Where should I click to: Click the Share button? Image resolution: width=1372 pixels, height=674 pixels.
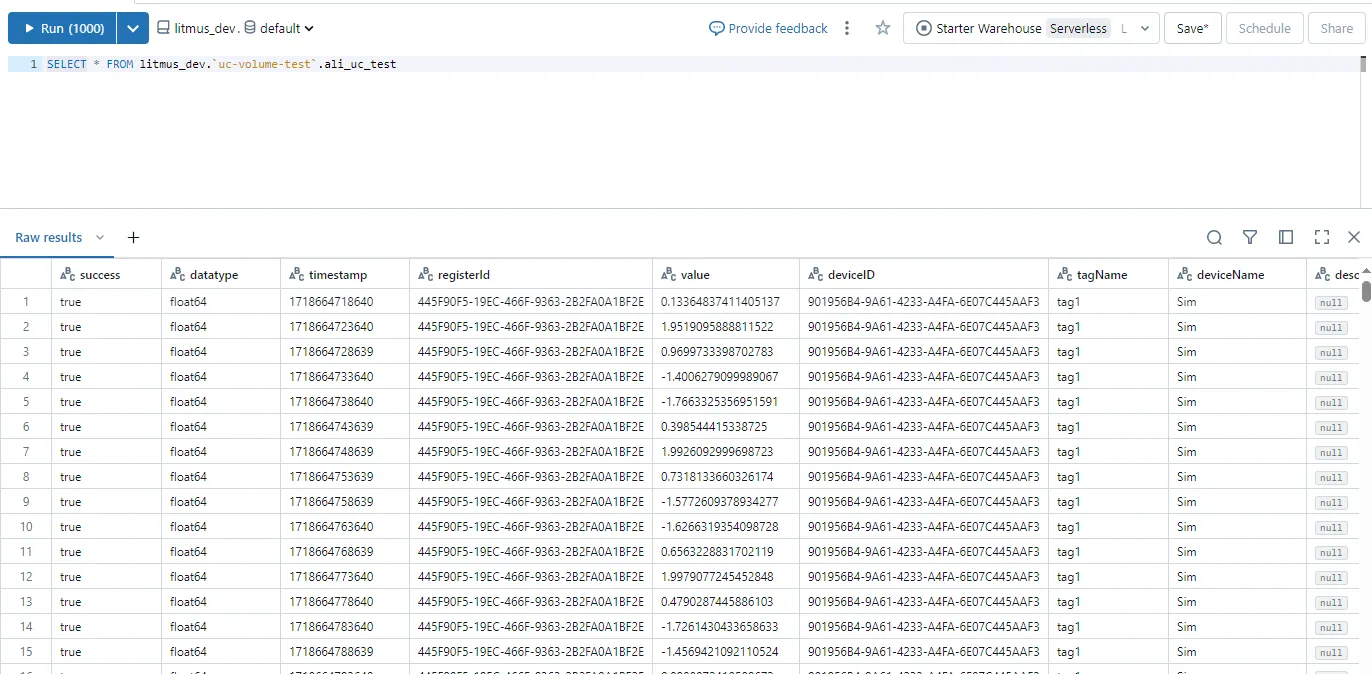point(1336,28)
